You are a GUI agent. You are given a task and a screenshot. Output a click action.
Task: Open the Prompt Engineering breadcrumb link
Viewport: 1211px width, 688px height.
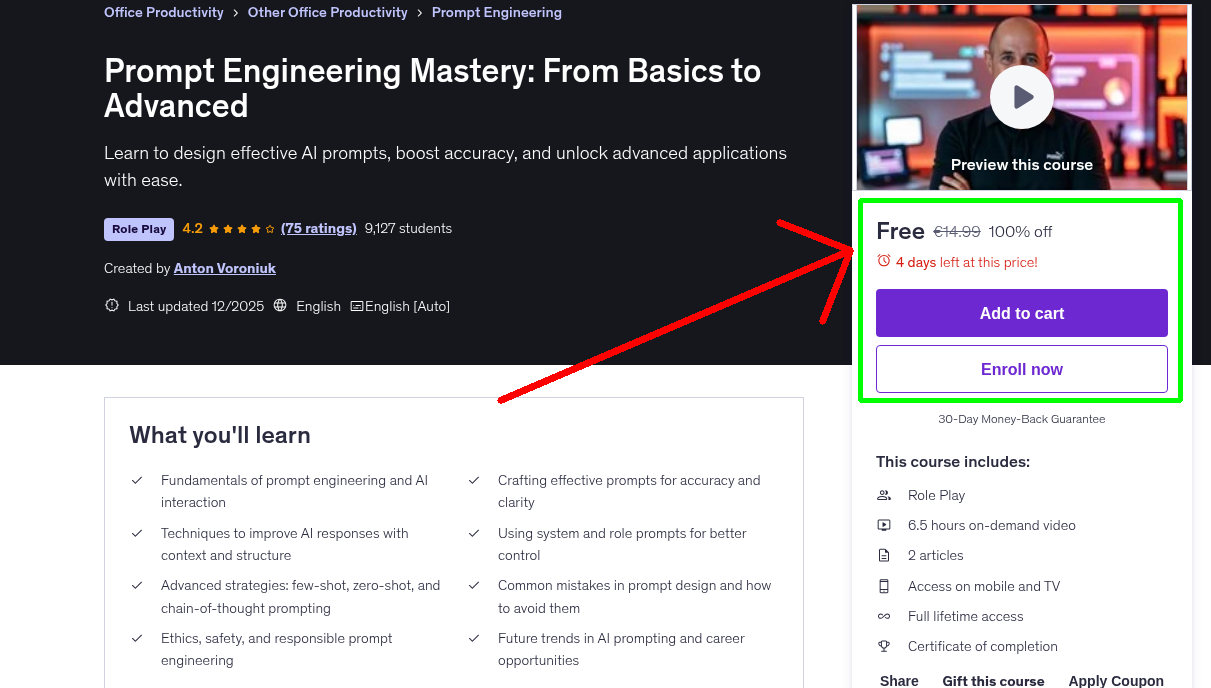(496, 12)
